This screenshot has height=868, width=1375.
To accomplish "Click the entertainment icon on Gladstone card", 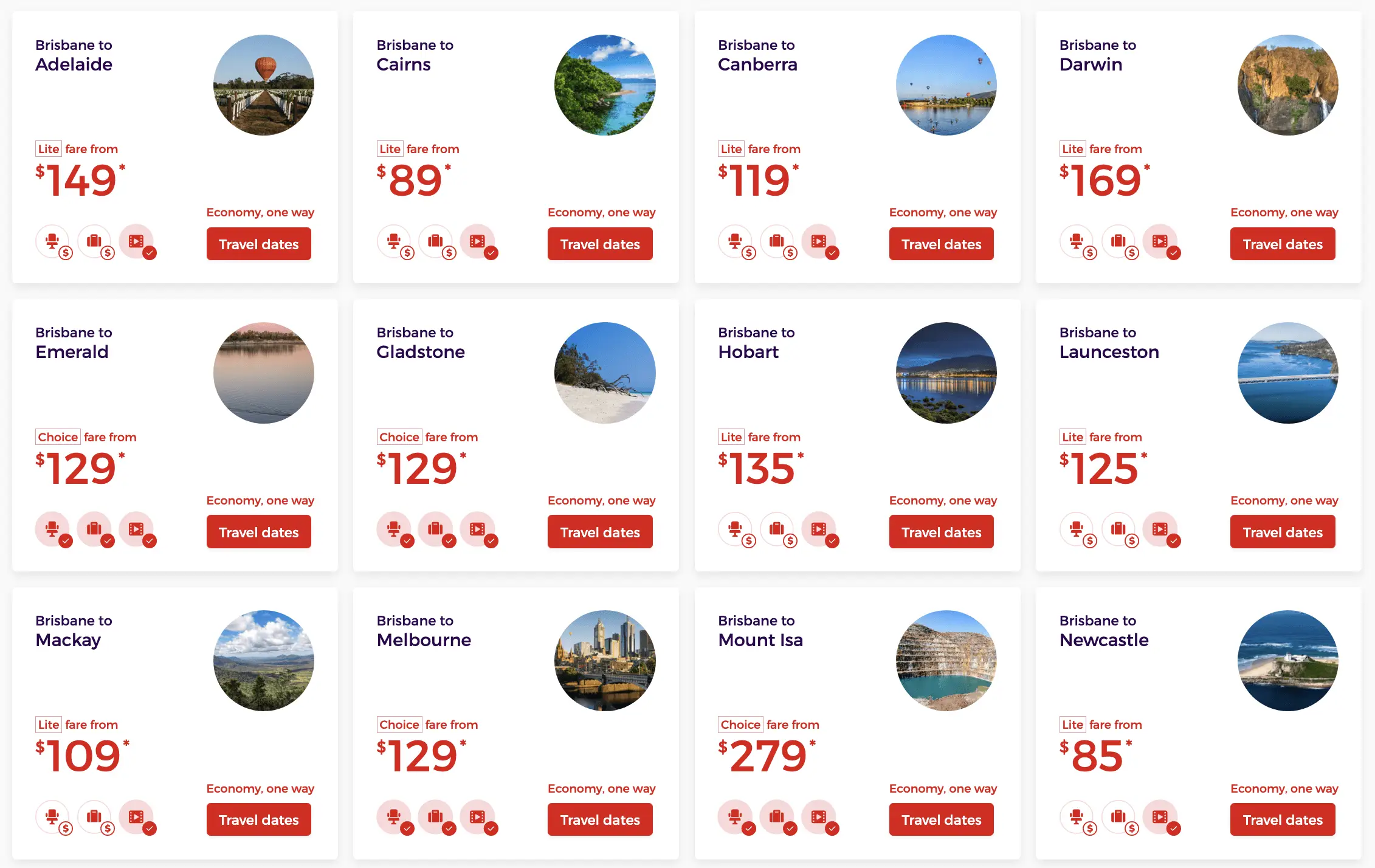I will [x=478, y=529].
